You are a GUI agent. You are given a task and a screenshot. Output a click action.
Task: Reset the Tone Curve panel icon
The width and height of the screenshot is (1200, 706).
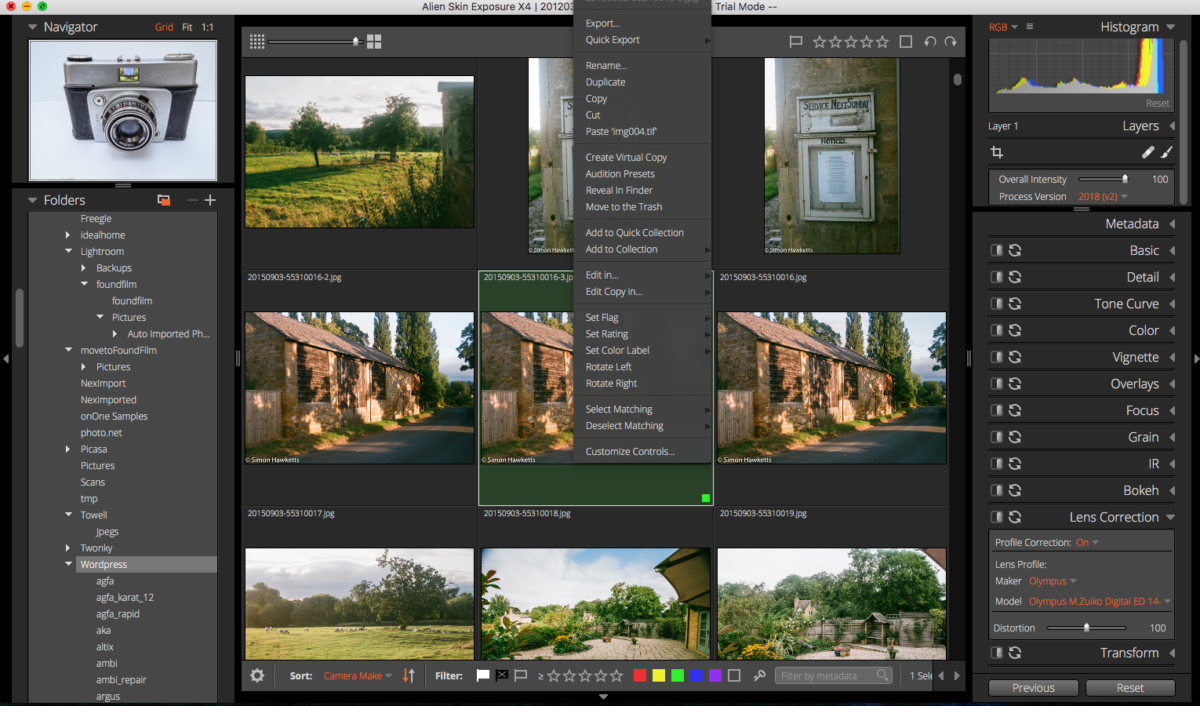(x=1014, y=304)
